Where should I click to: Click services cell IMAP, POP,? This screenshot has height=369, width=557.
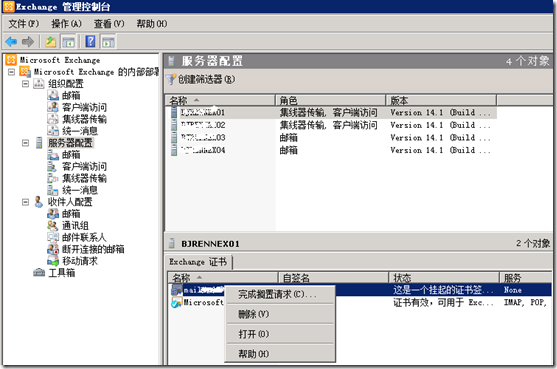pos(525,303)
